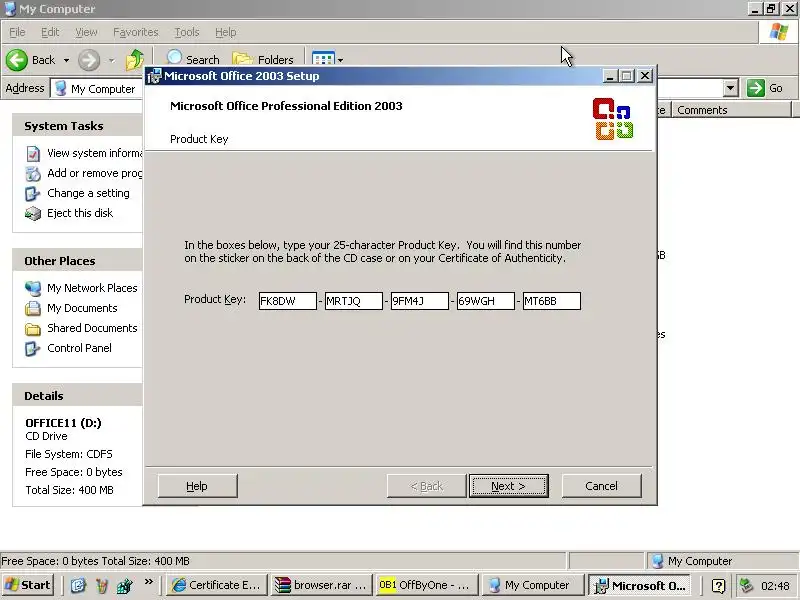Viewport: 800px width, 600px height.
Task: Click the second product key box MRTJQ
Action: (x=354, y=301)
